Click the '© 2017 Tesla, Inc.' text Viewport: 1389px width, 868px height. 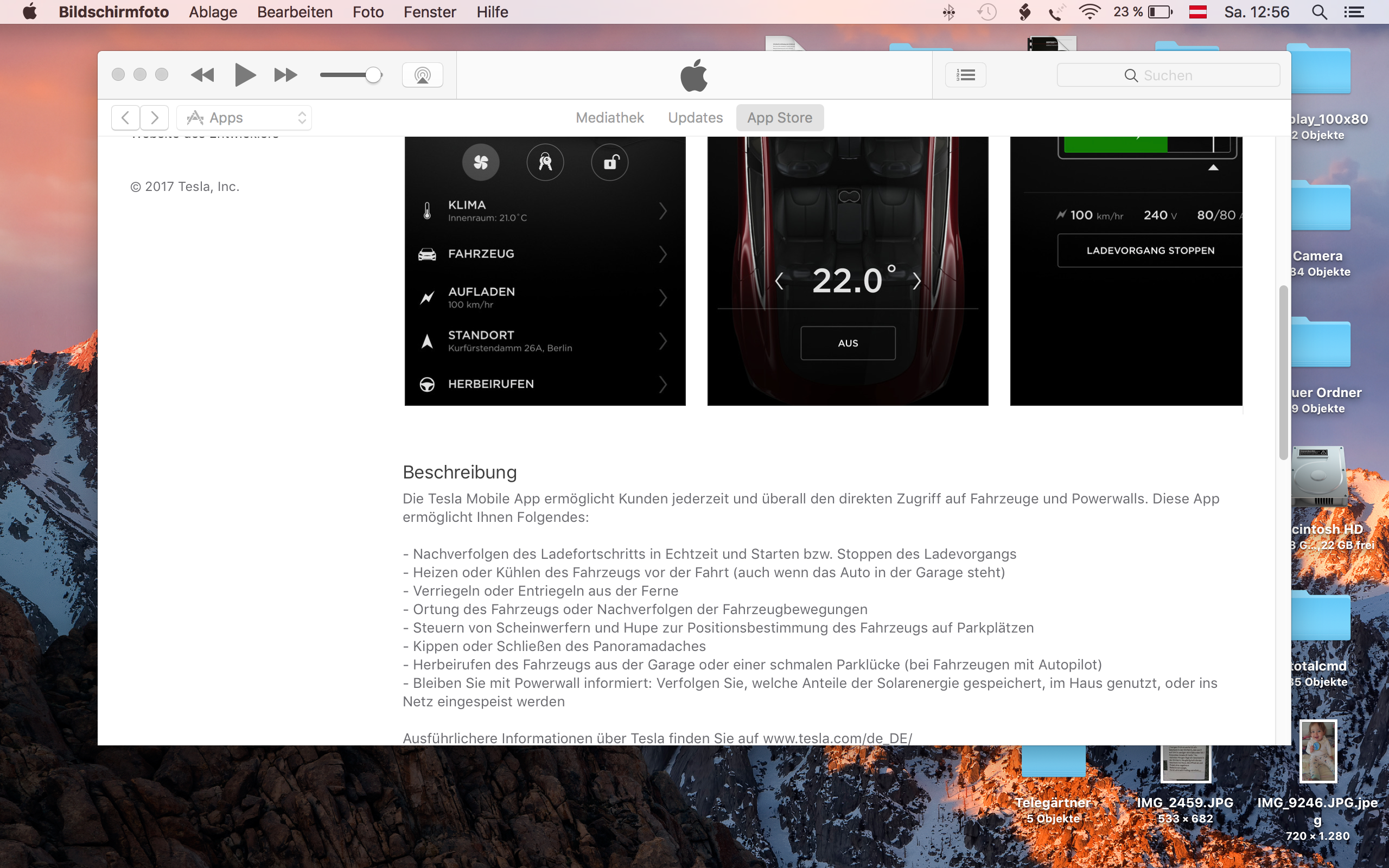pos(185,187)
